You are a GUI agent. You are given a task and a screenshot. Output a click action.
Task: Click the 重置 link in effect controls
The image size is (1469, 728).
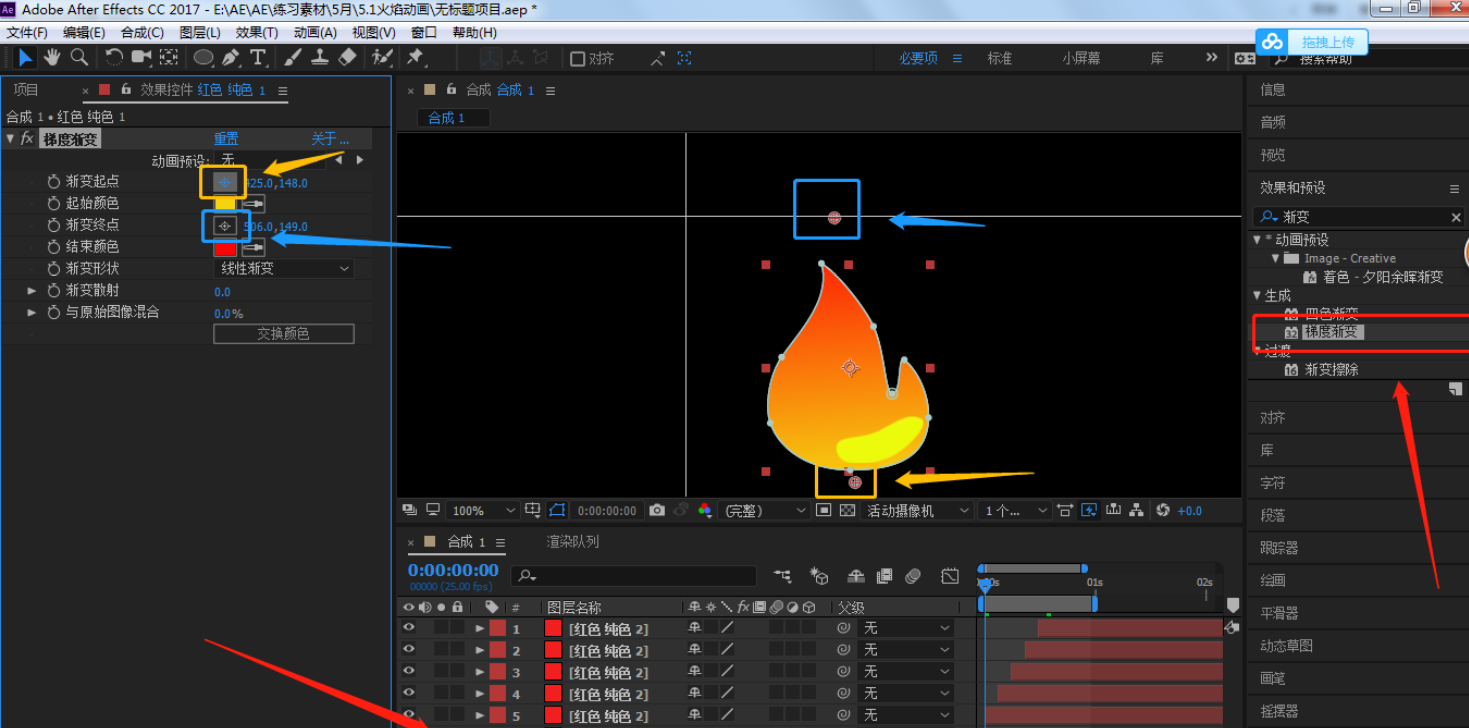coord(226,139)
